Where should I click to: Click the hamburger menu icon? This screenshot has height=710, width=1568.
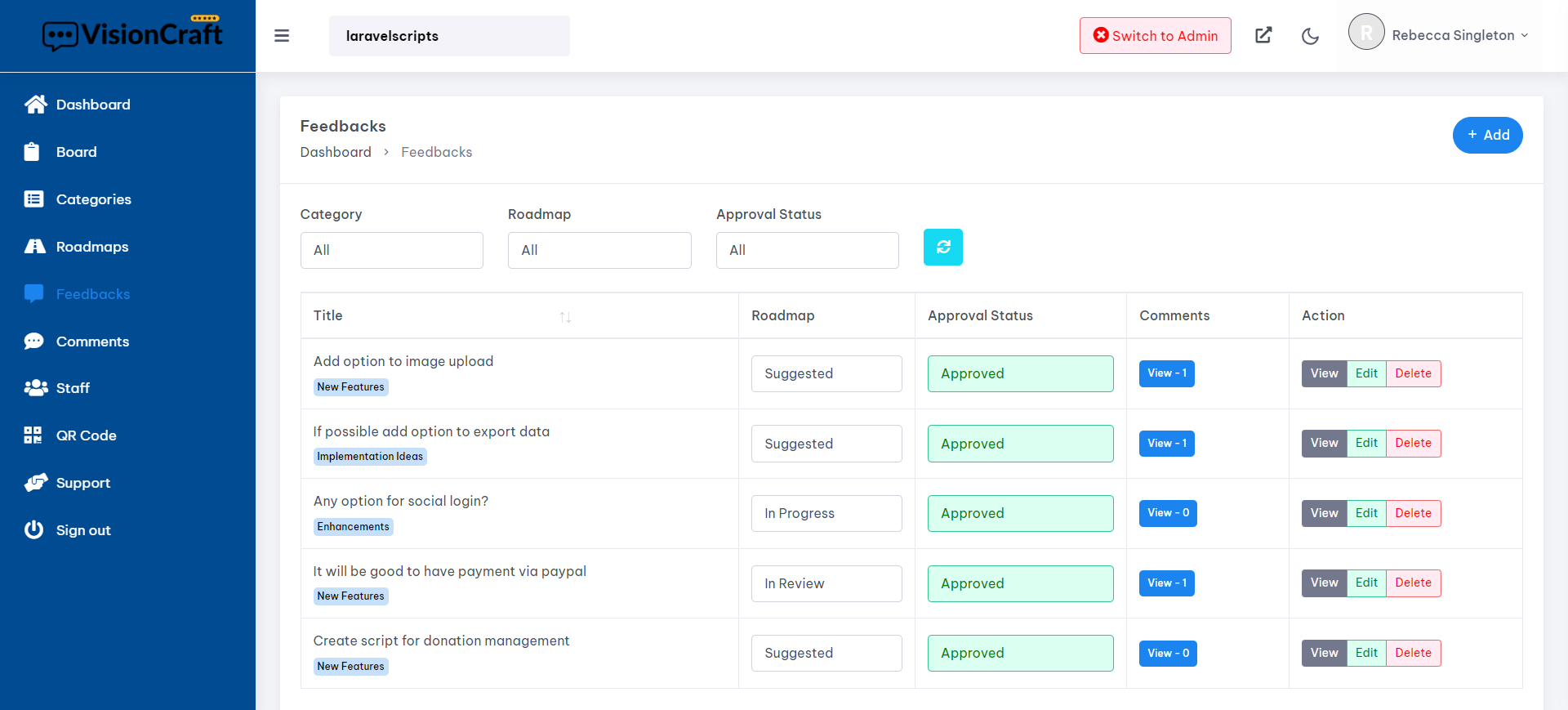[x=282, y=36]
